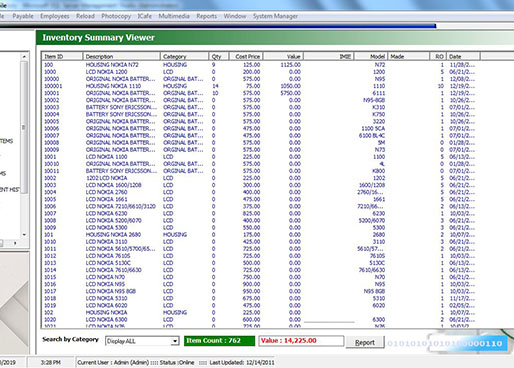Open the Search by Category dropdown
The height and width of the screenshot is (368, 514).
(142, 341)
